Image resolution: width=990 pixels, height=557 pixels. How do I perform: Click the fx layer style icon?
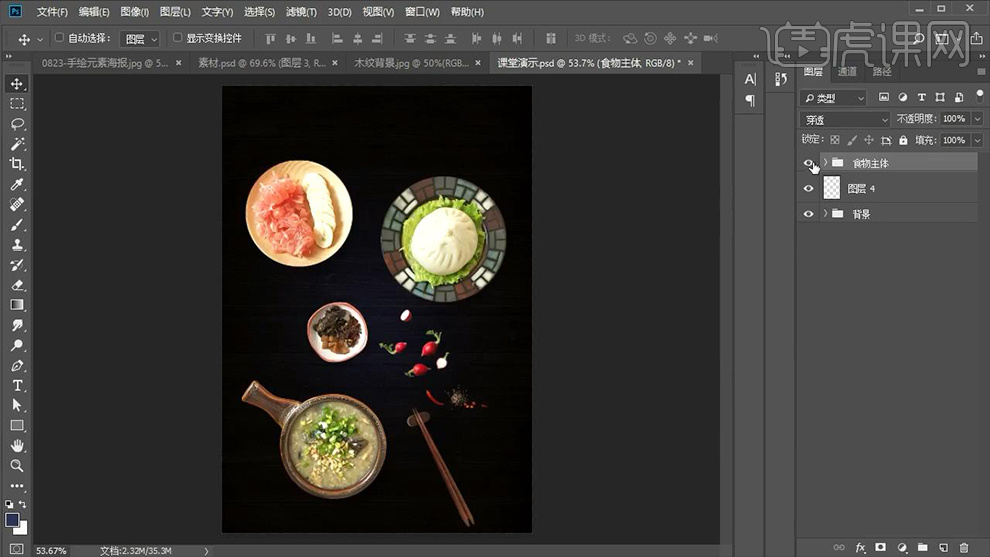point(860,548)
